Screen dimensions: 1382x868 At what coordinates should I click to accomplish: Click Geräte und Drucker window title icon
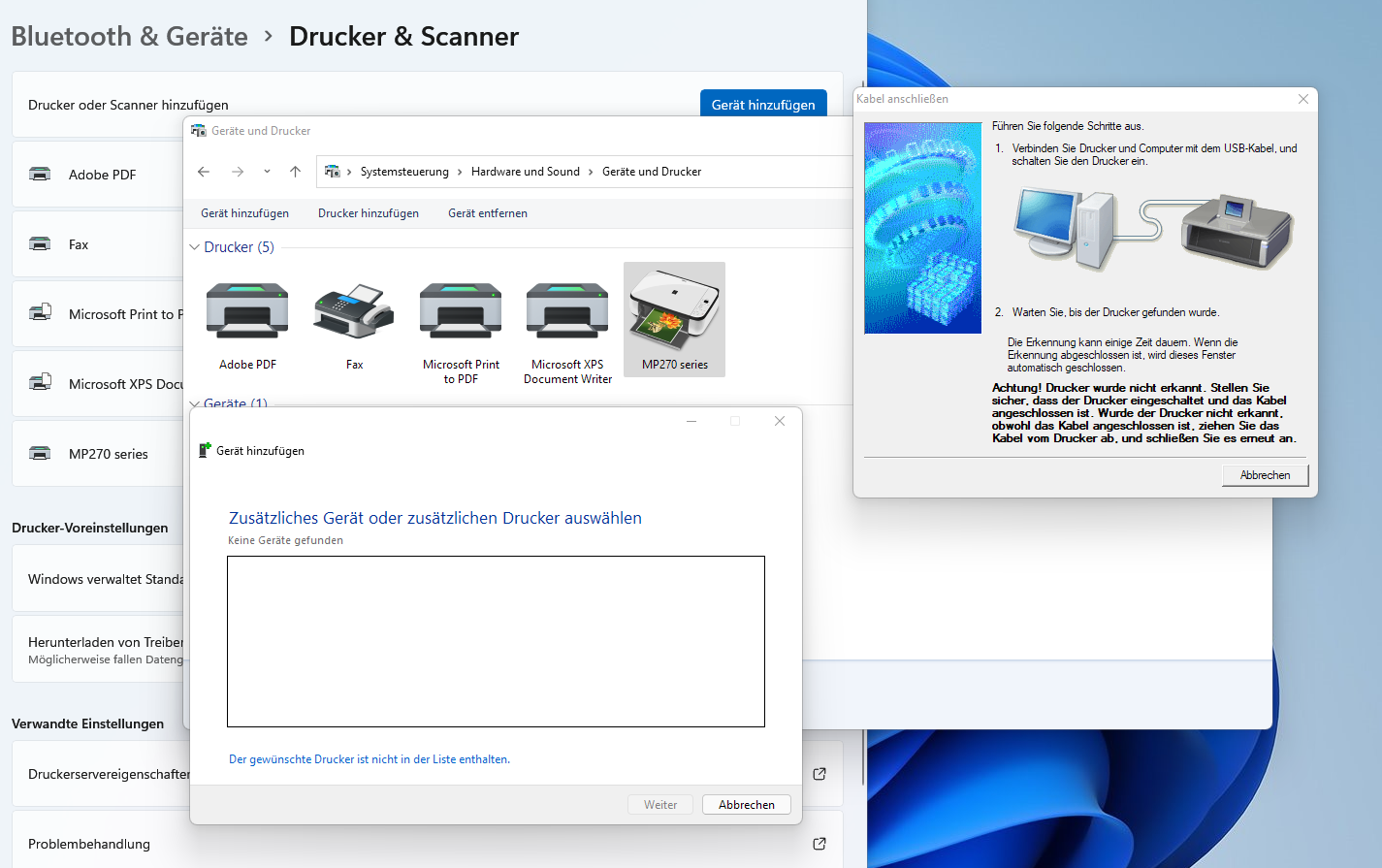(199, 131)
